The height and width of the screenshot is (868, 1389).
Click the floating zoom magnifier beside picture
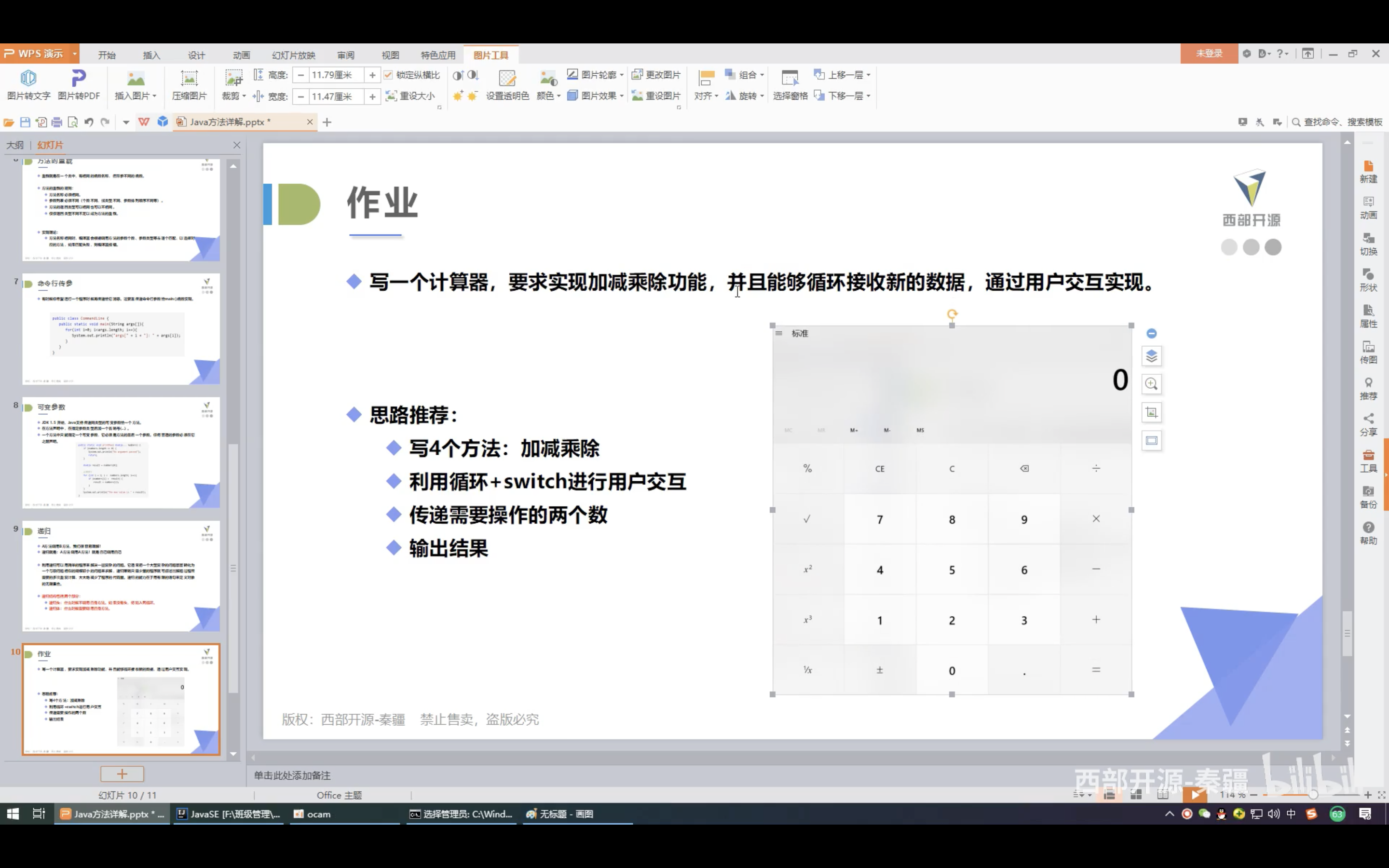pyautogui.click(x=1151, y=384)
